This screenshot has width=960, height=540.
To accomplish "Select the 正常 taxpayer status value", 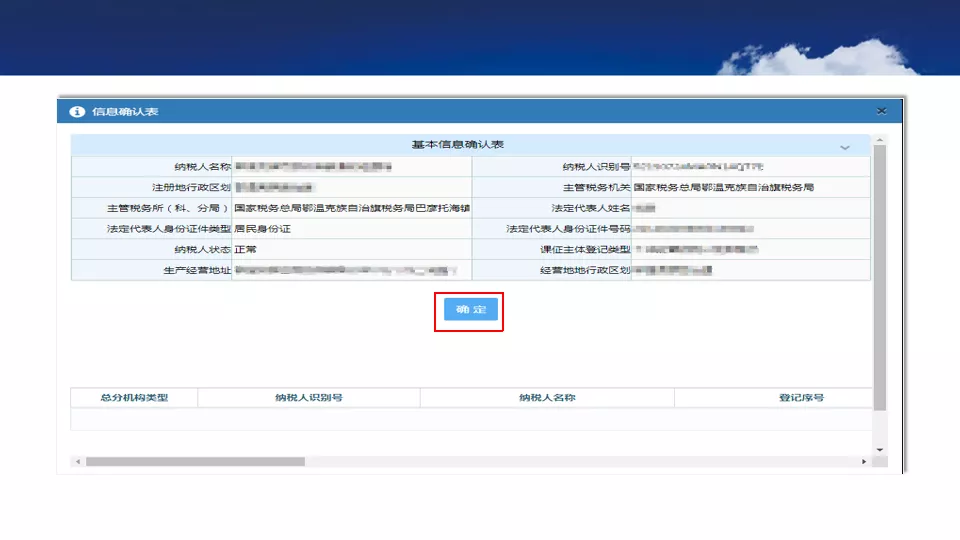I will pyautogui.click(x=246, y=250).
